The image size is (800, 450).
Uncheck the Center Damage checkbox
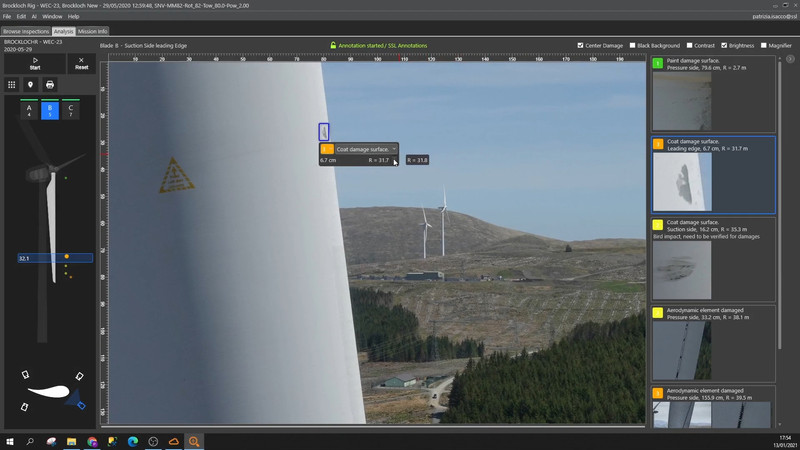(581, 45)
